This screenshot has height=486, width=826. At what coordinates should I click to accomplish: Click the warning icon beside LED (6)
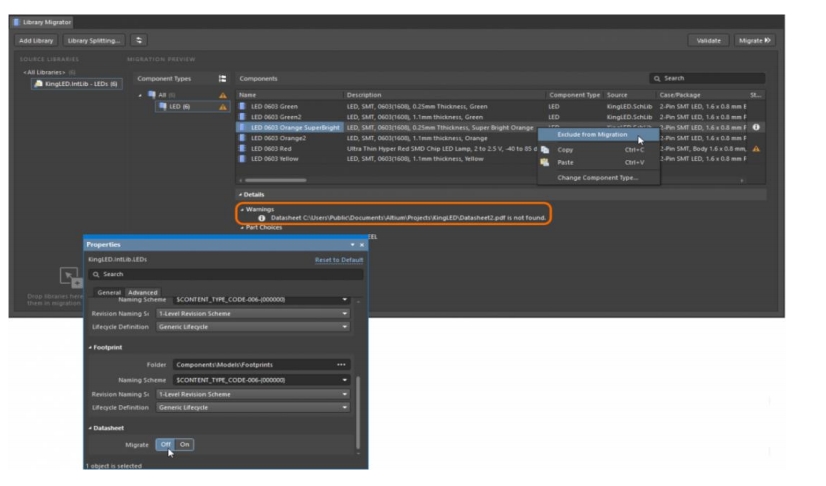[x=223, y=107]
